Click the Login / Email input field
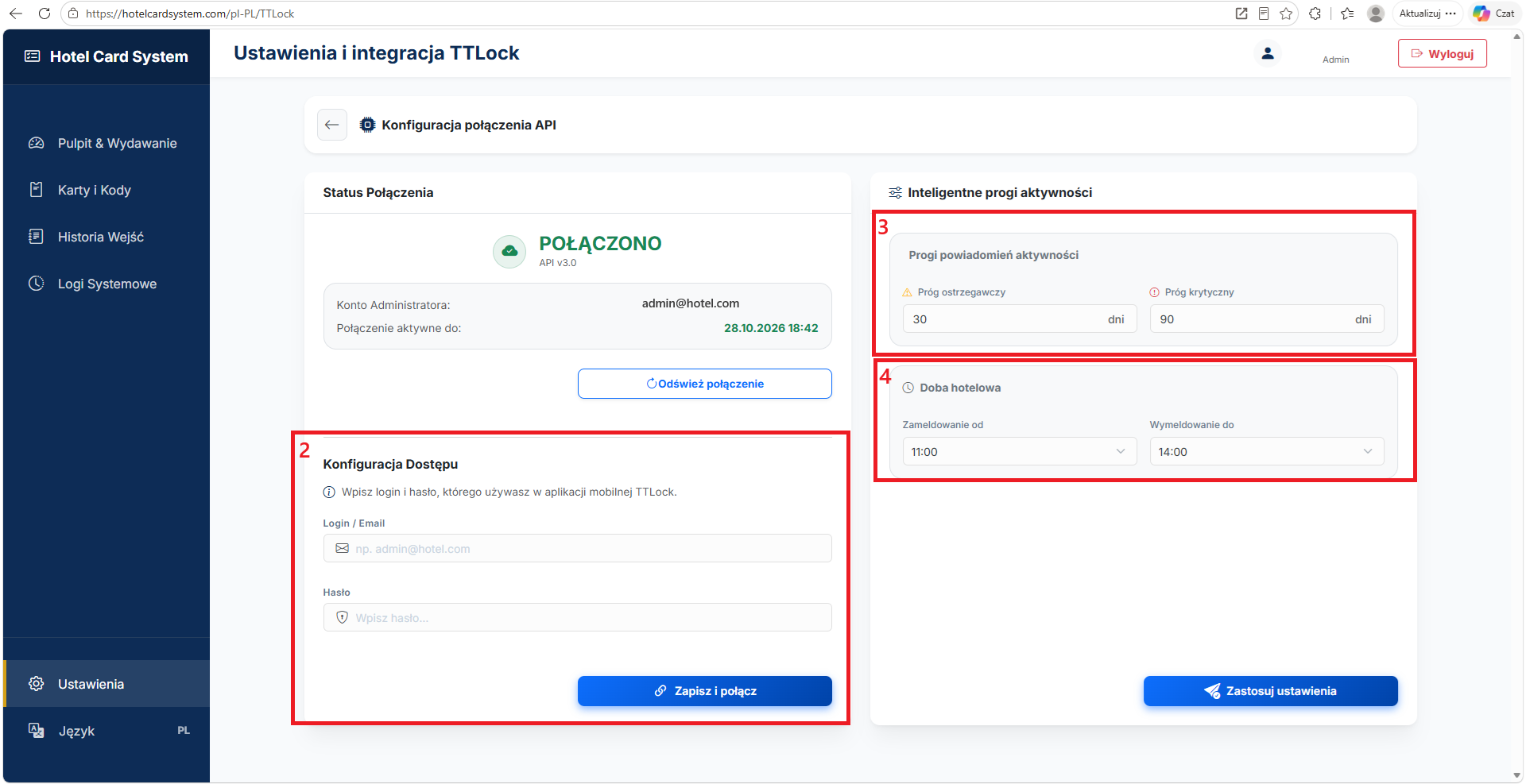This screenshot has height=784, width=1526. [577, 548]
